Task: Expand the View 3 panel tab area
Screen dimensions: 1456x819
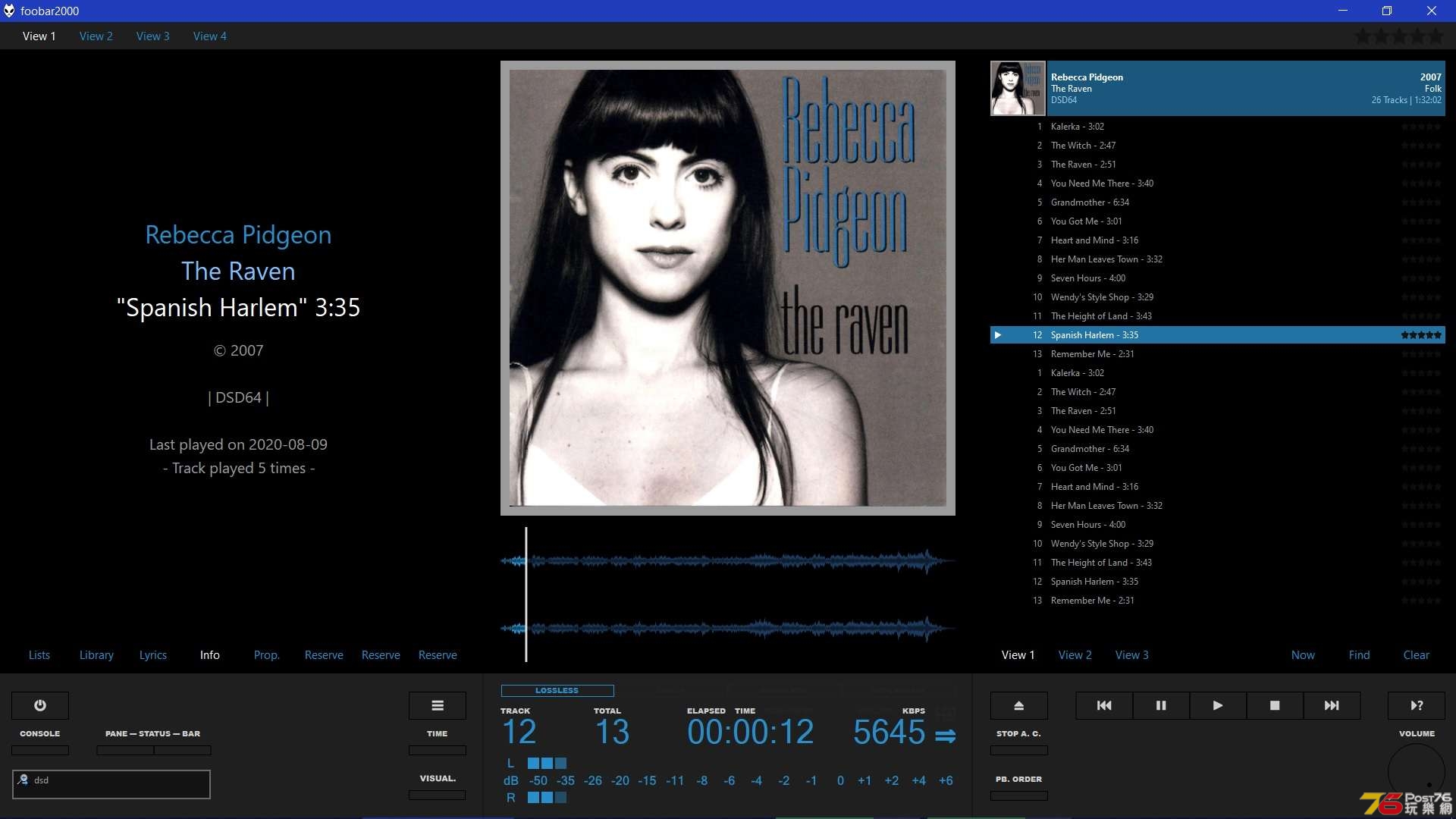Action: click(1131, 654)
